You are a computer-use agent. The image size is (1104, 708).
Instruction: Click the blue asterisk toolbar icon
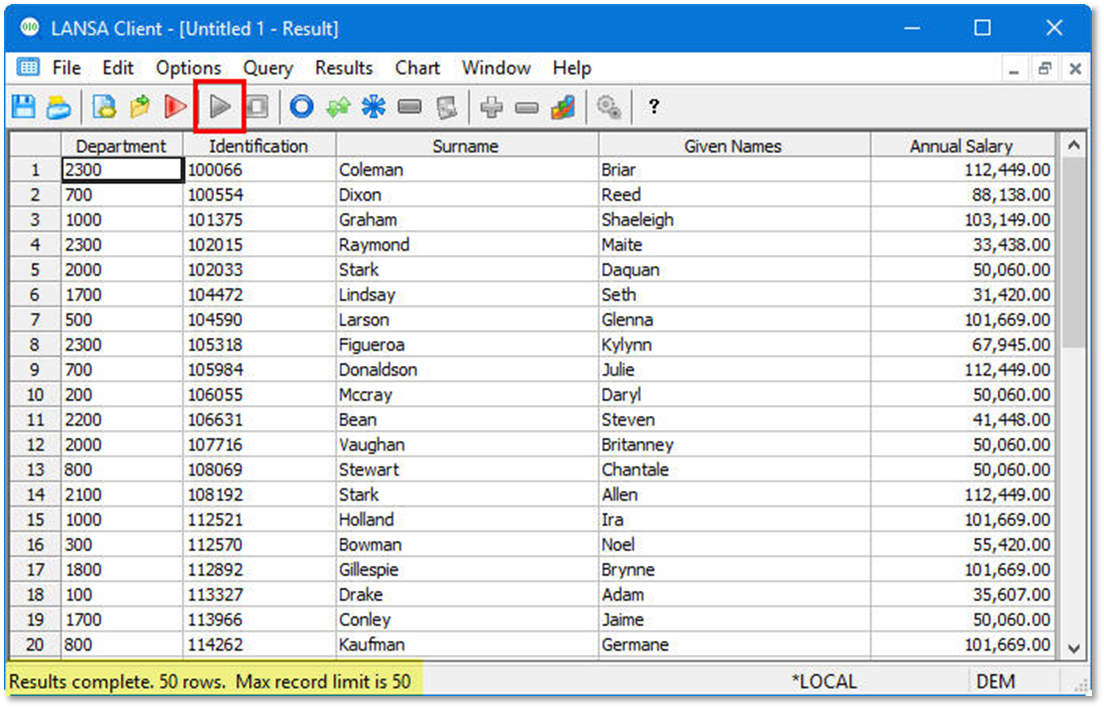373,107
